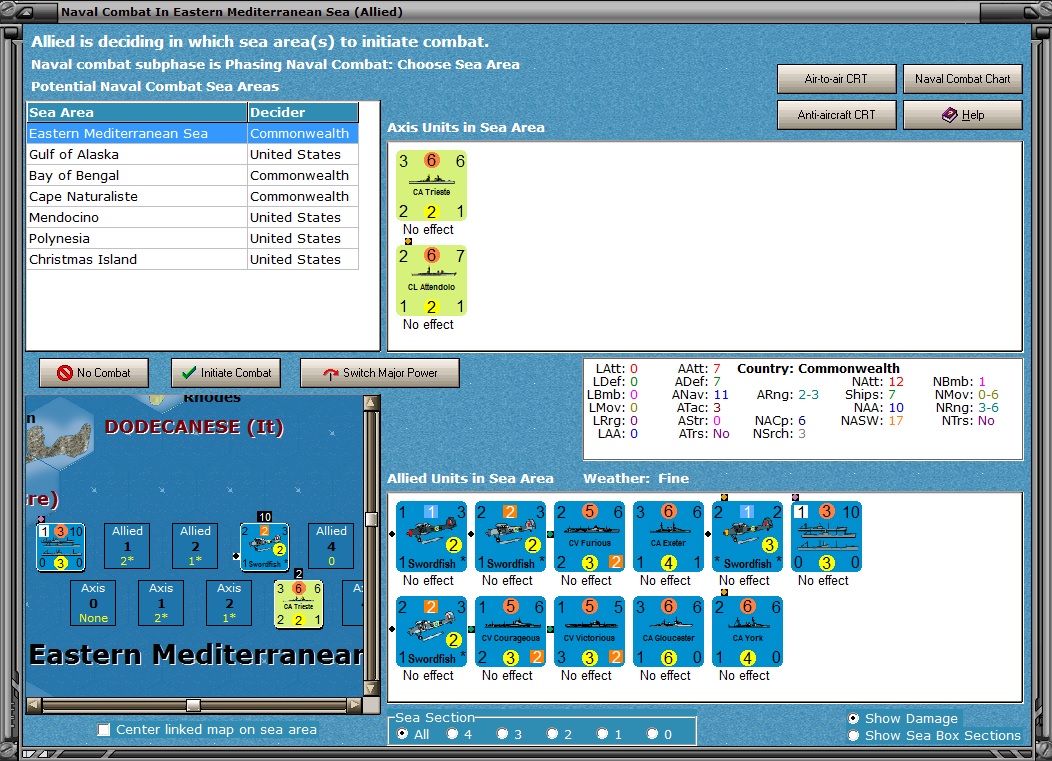
Task: Select the CV Furious carrier counter
Action: click(x=589, y=537)
